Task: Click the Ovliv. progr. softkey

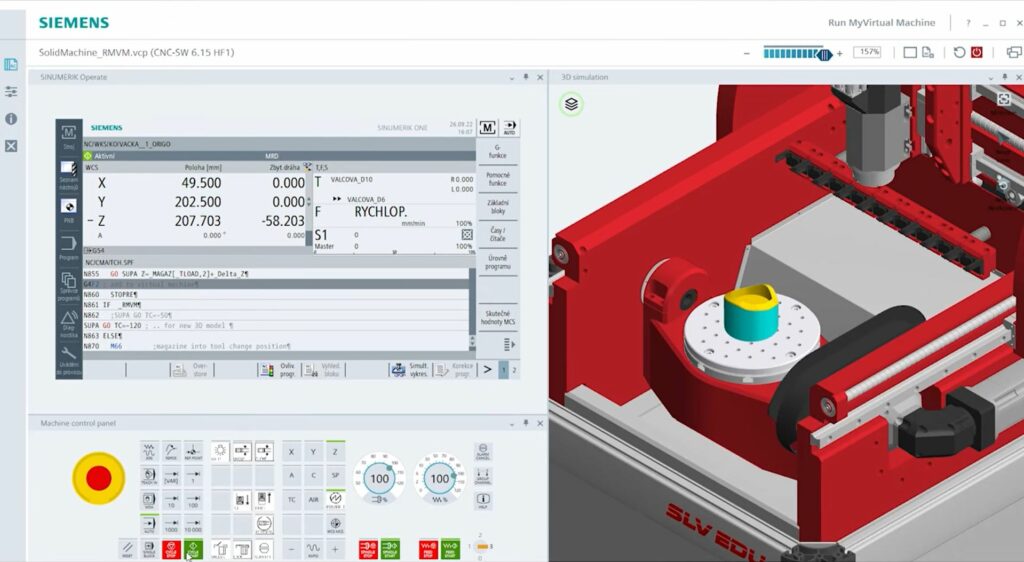Action: coord(278,370)
